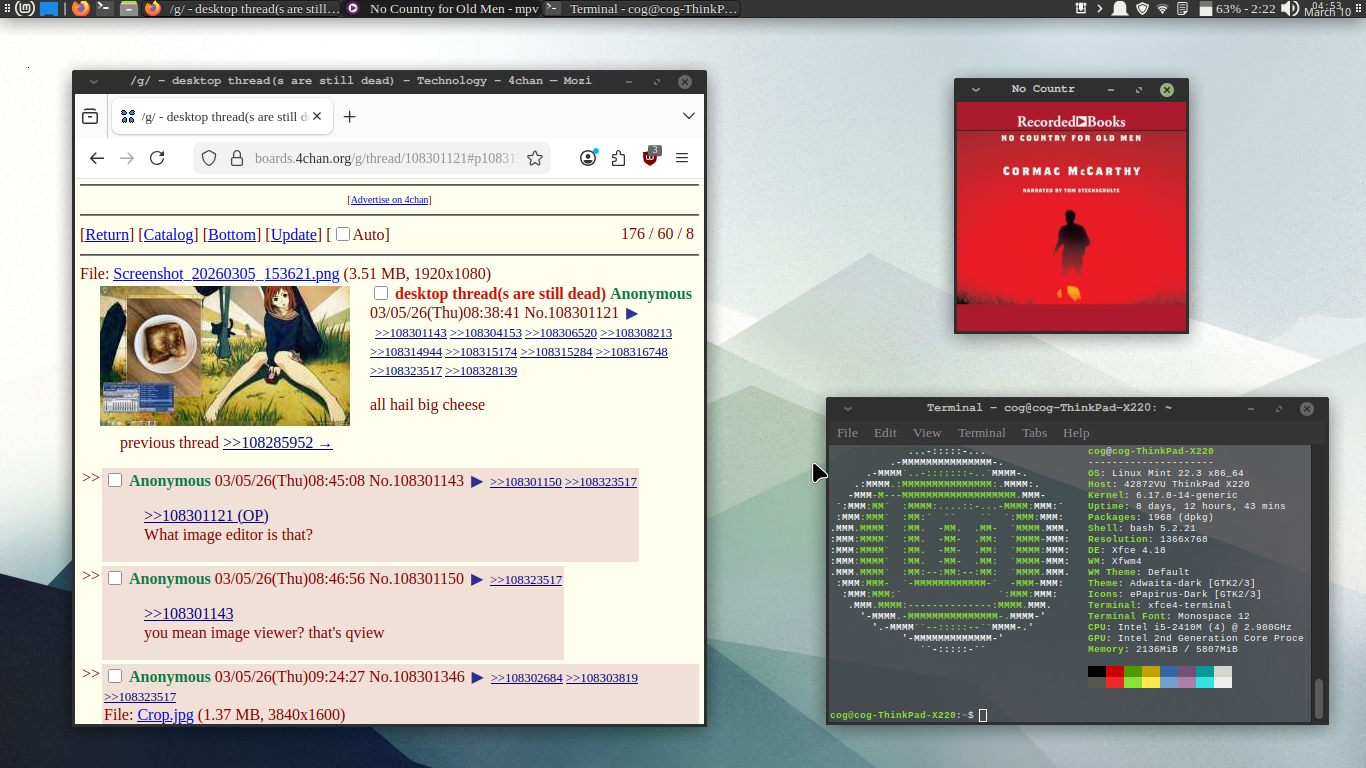The image size is (1366, 768).
Task: Expand hidden system tray icons arrow
Action: pyautogui.click(x=1100, y=9)
